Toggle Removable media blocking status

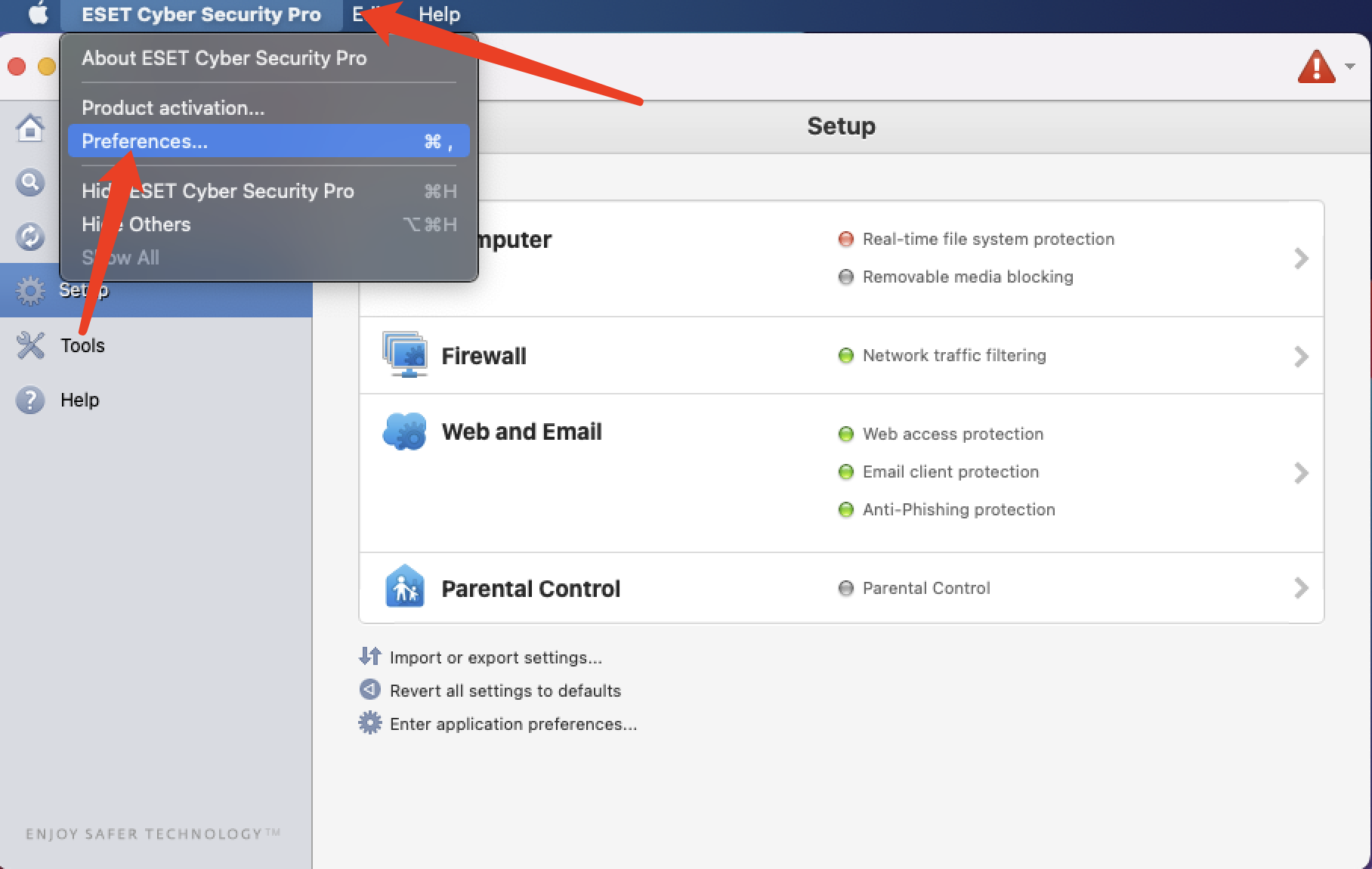(846, 277)
